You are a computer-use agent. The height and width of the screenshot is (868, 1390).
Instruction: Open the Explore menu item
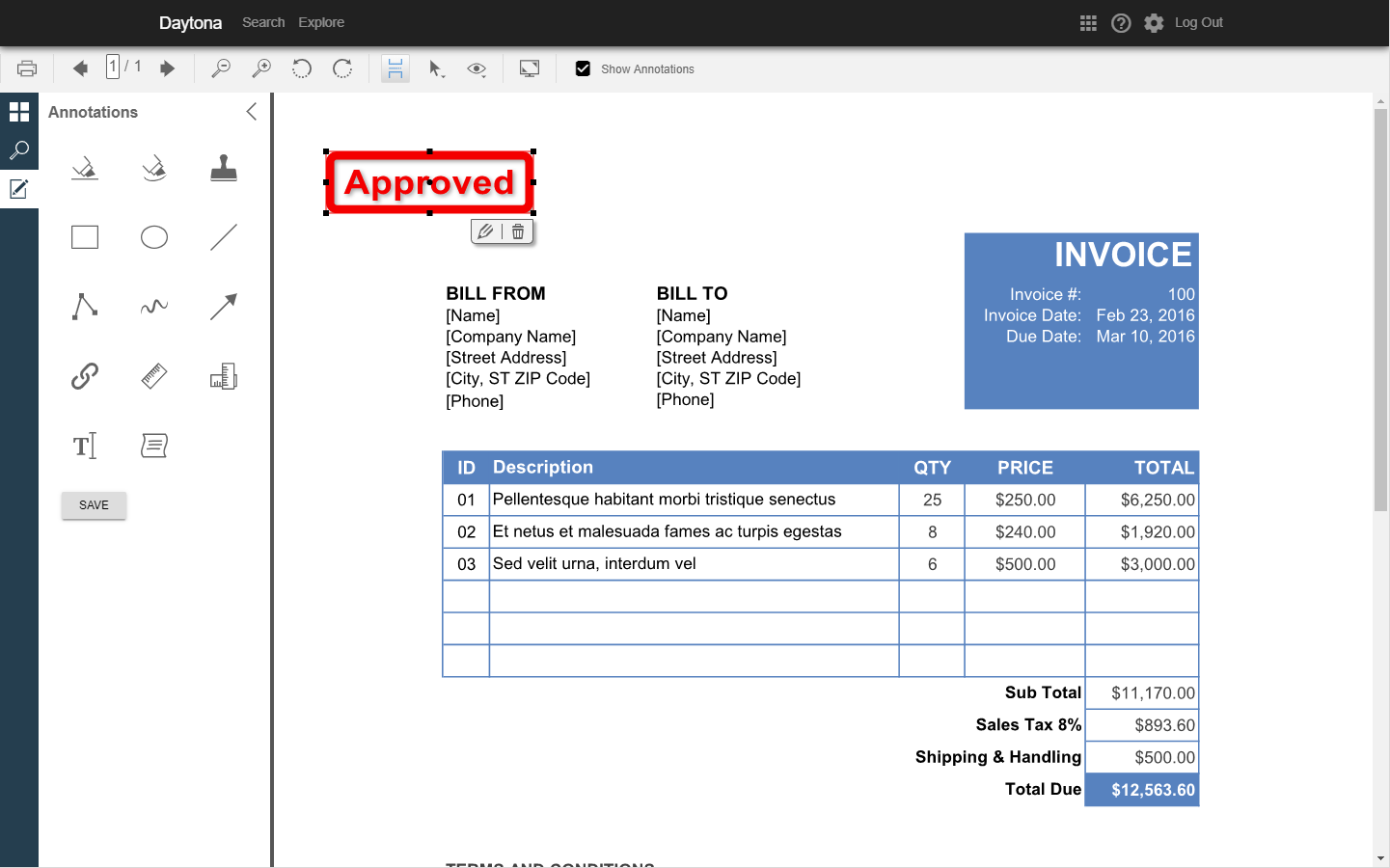tap(321, 22)
